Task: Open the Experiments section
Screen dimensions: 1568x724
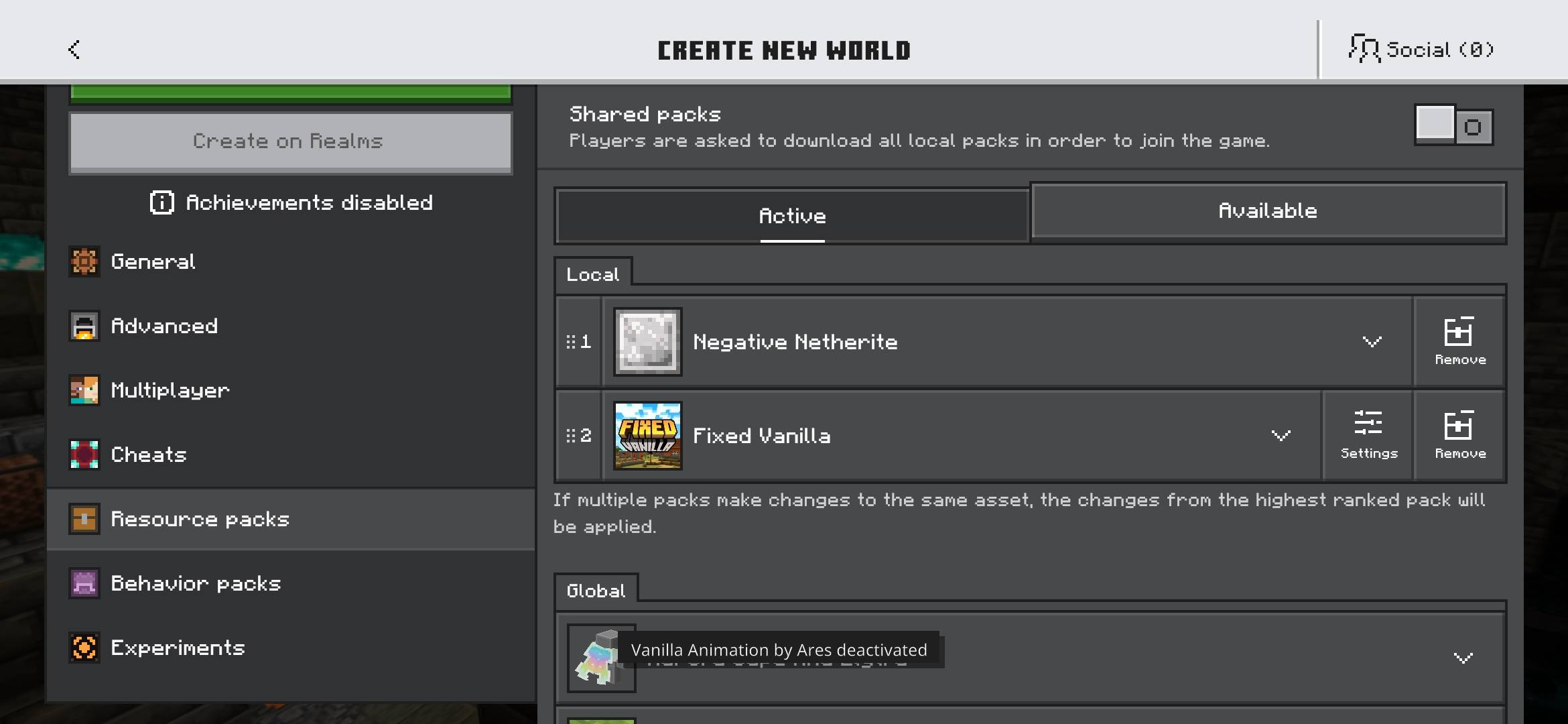Action: pyautogui.click(x=291, y=648)
